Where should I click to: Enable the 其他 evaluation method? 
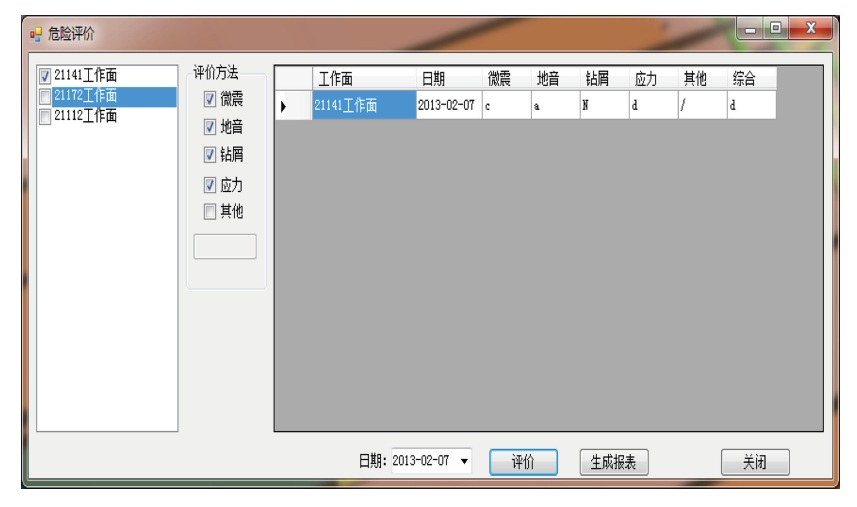click(210, 211)
